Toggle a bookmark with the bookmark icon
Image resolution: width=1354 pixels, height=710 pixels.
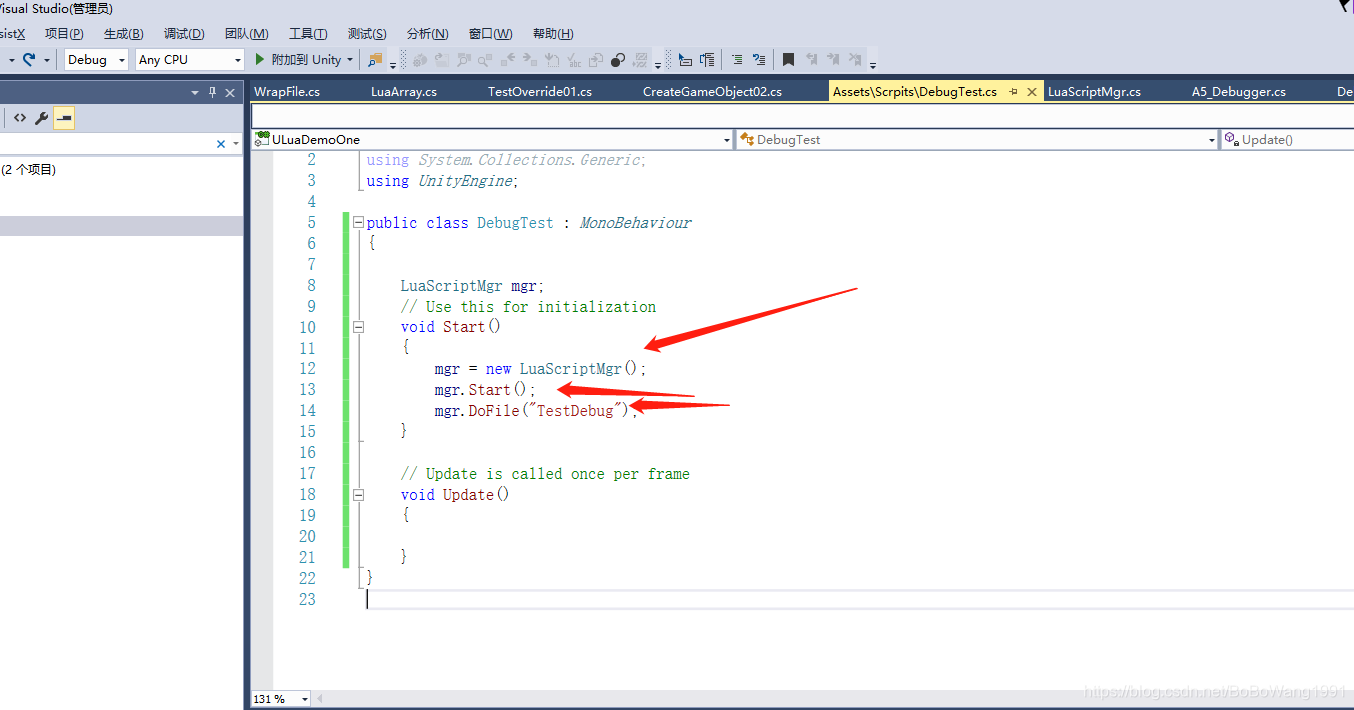pyautogui.click(x=788, y=60)
